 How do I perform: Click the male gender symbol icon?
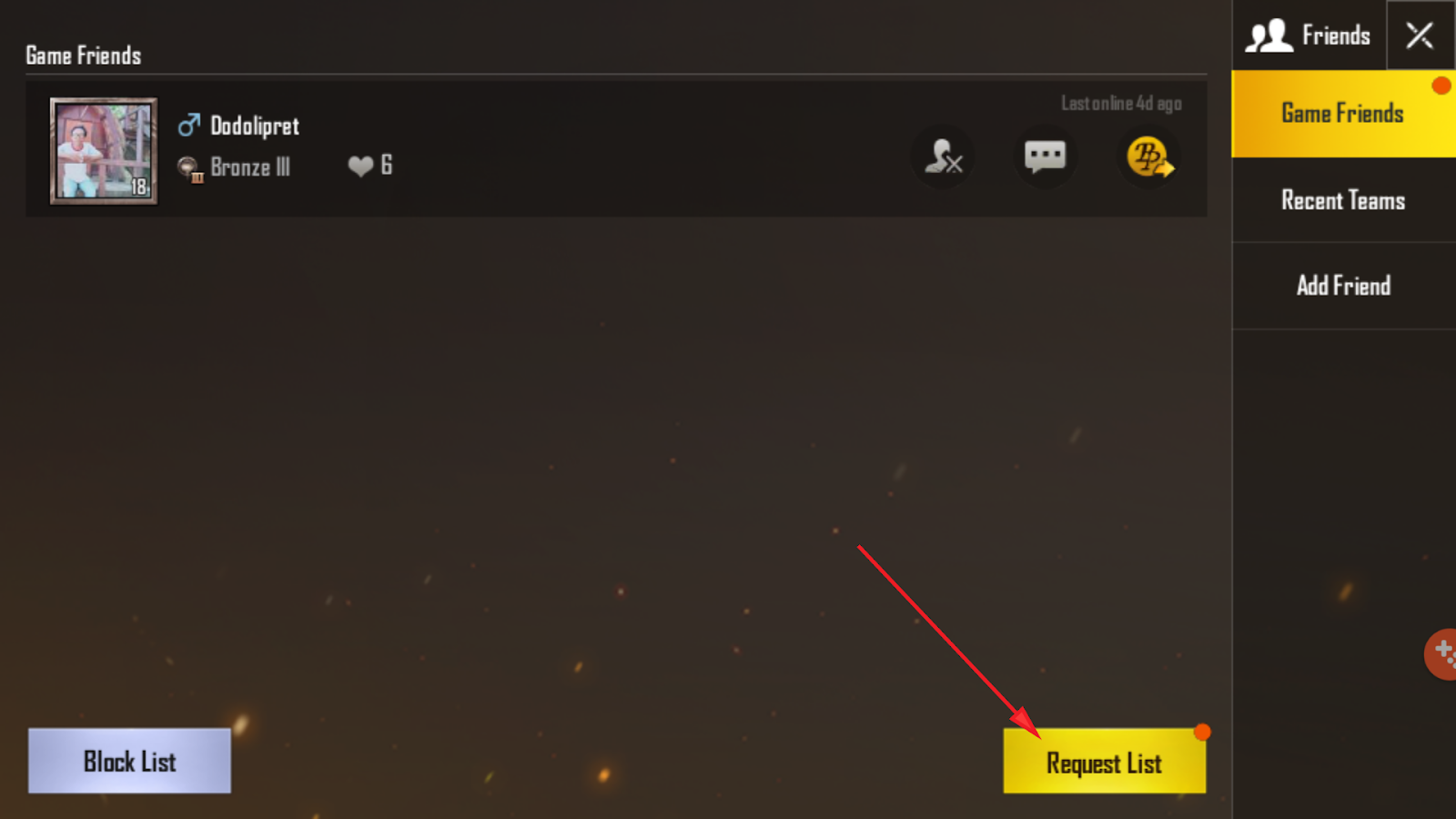click(x=188, y=125)
